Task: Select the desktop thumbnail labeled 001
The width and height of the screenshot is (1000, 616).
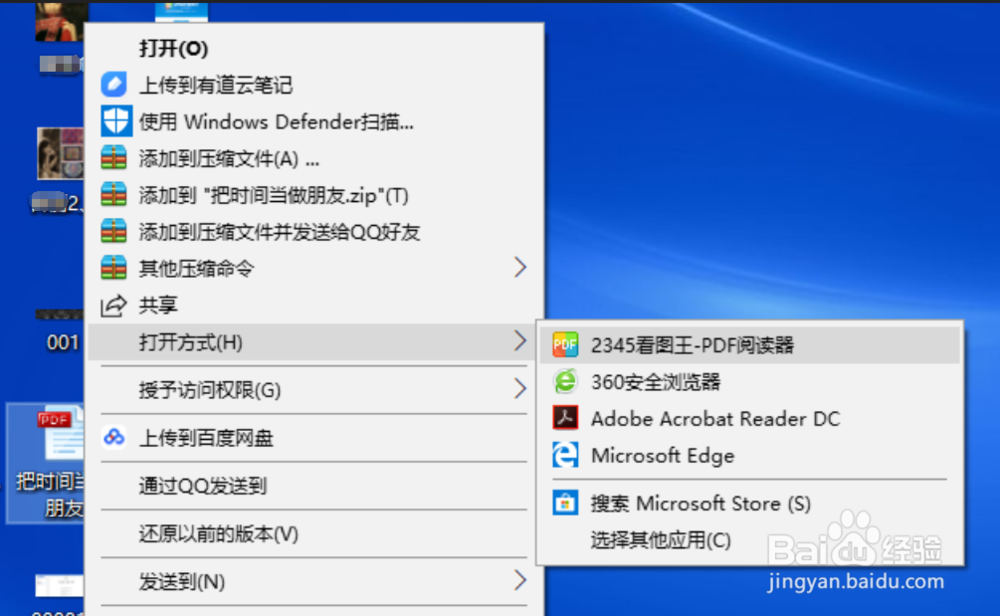Action: [60, 314]
